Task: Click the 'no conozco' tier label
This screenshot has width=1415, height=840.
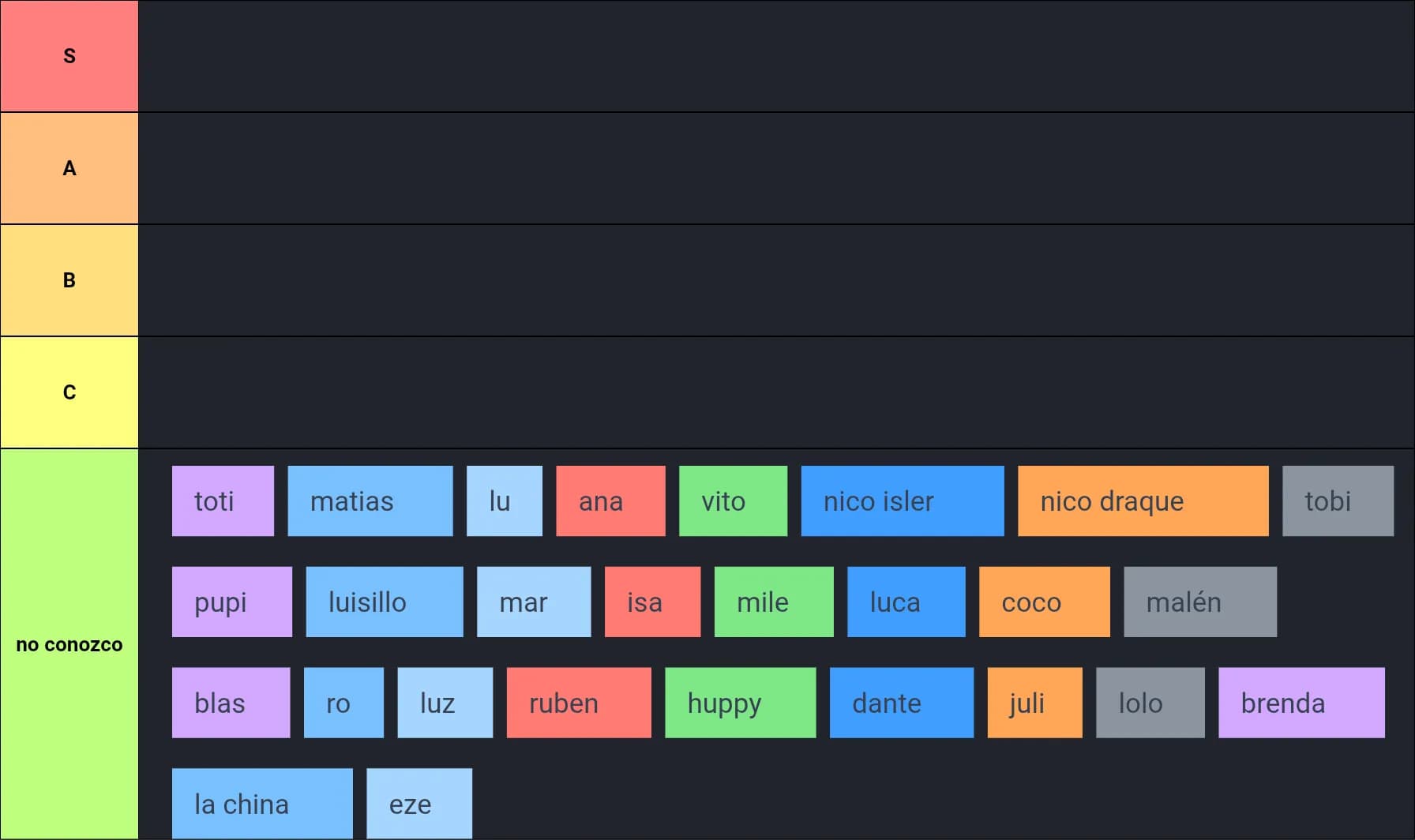Action: coord(69,644)
